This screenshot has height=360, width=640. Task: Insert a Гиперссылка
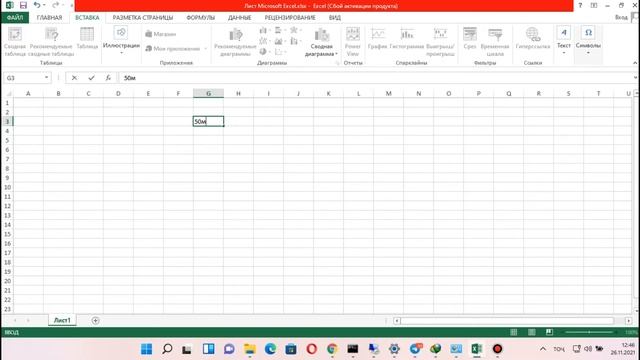[533, 39]
